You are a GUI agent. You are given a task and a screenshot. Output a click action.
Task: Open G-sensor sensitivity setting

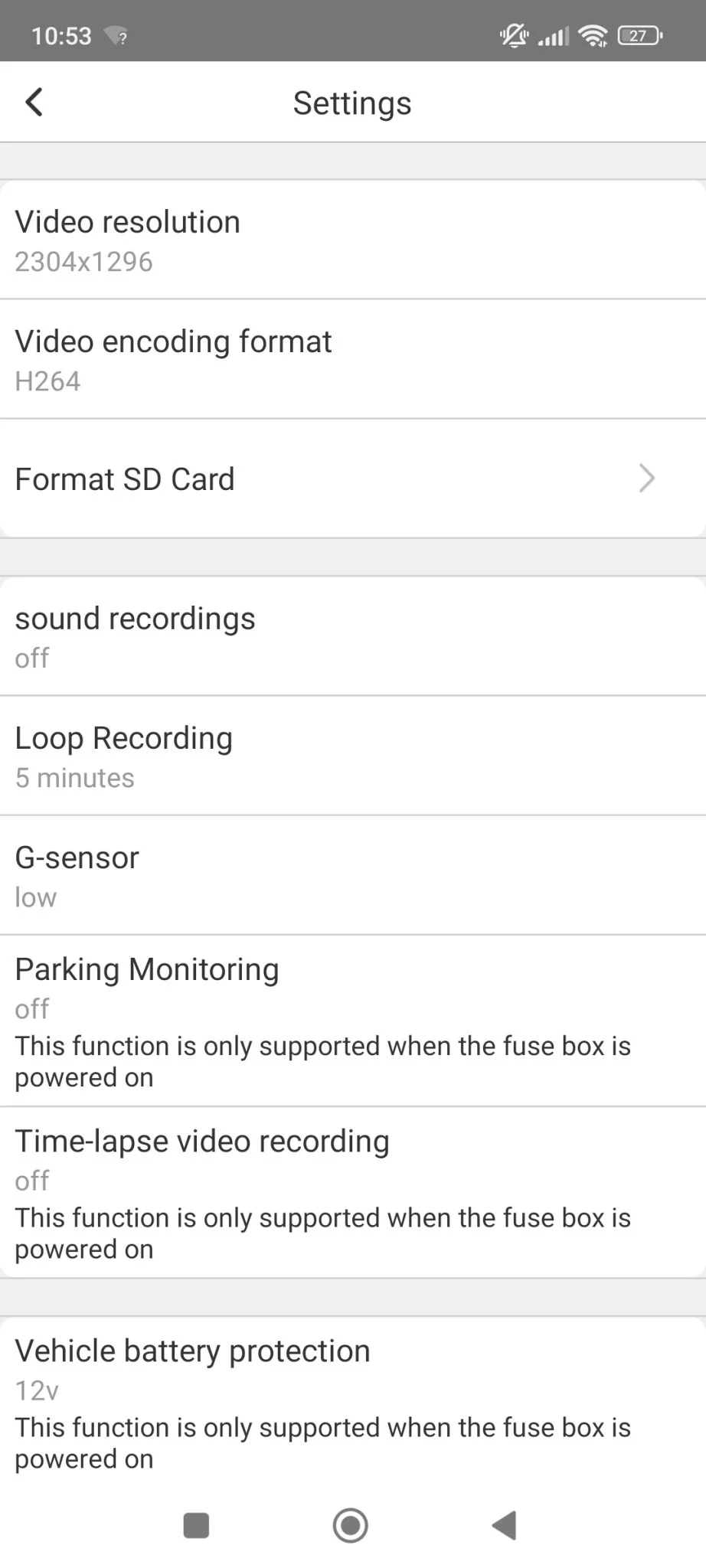point(352,875)
